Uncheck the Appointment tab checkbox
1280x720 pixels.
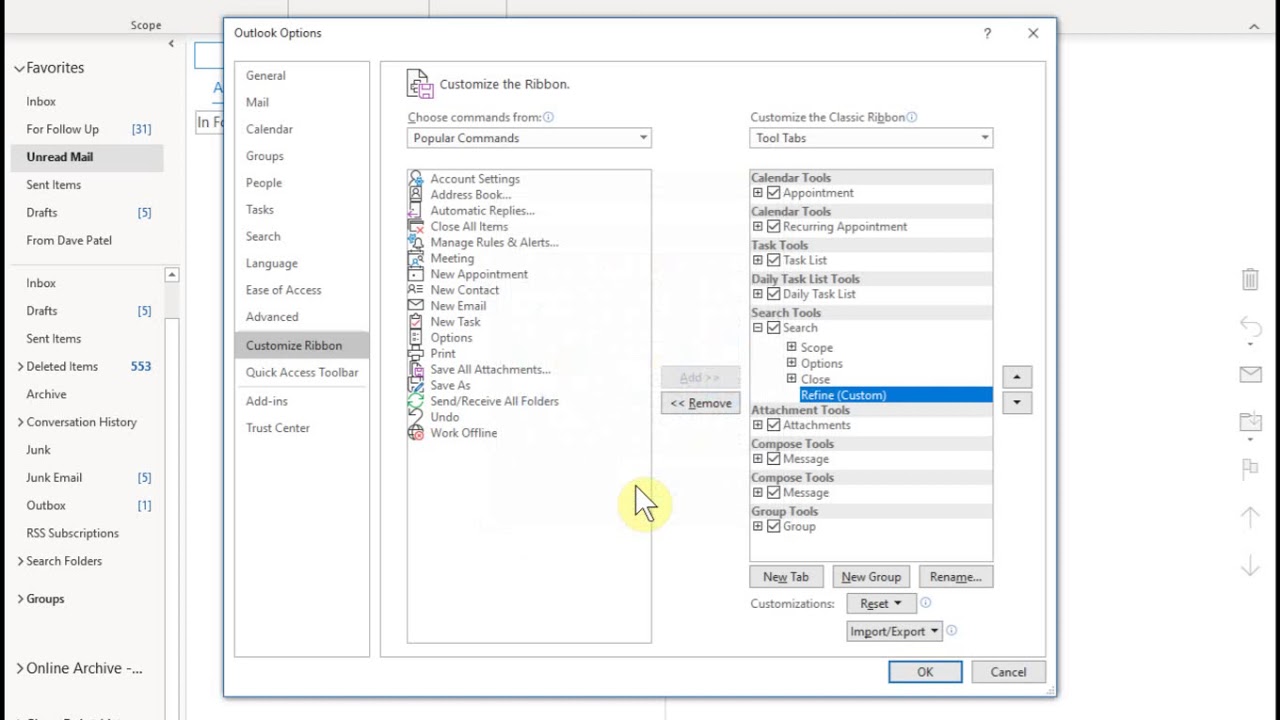[x=773, y=193]
